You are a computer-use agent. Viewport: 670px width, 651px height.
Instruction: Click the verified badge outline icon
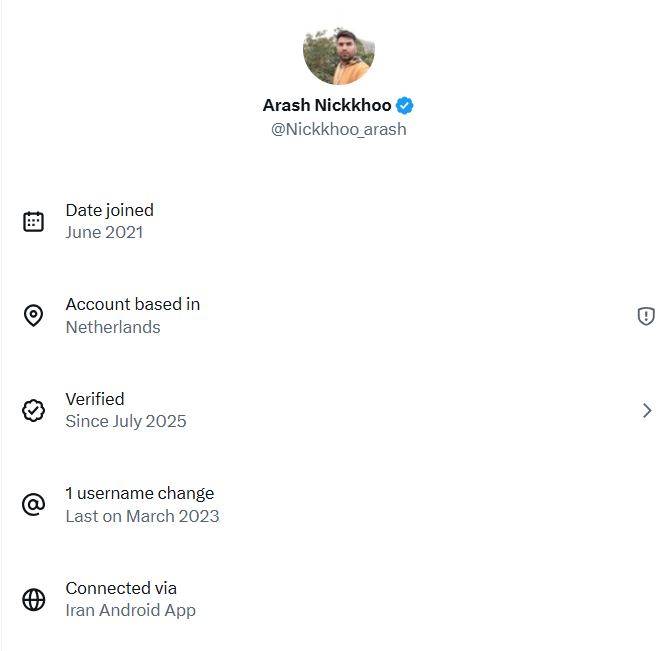[33, 410]
